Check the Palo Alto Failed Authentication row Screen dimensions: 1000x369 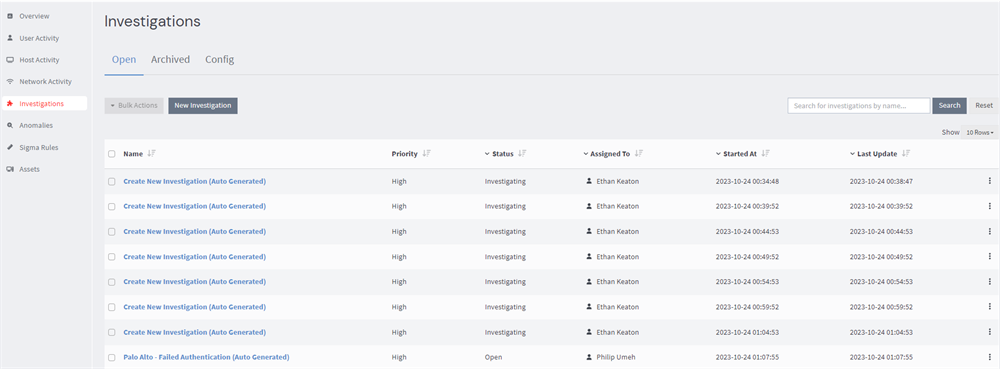[x=112, y=358]
